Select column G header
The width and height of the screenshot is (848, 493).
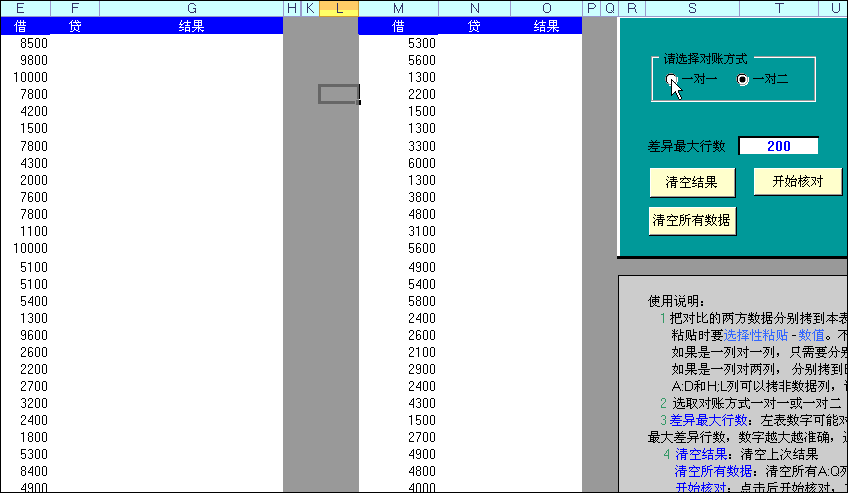pyautogui.click(x=191, y=9)
